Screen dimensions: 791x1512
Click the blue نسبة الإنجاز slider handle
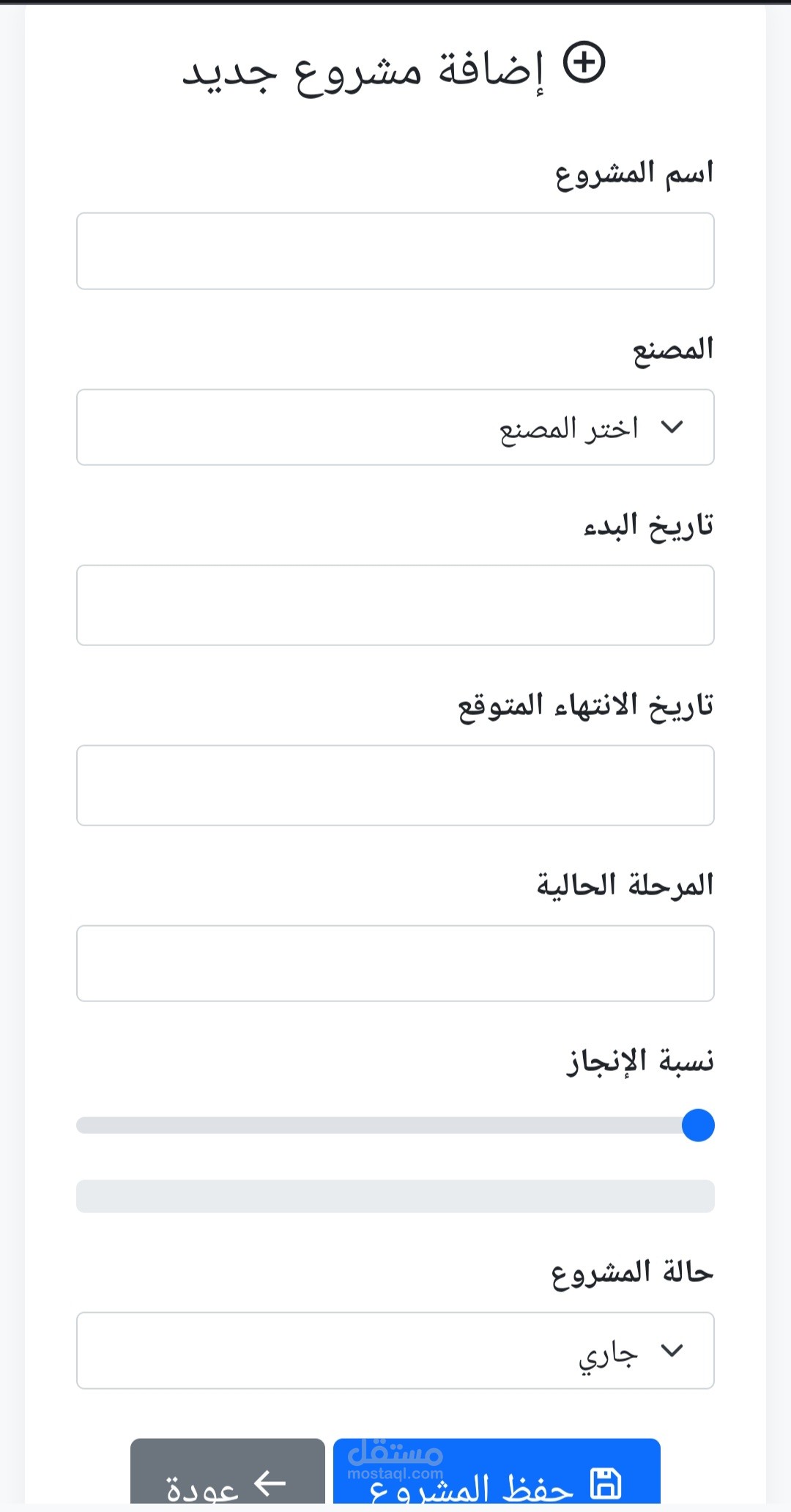tap(698, 1125)
